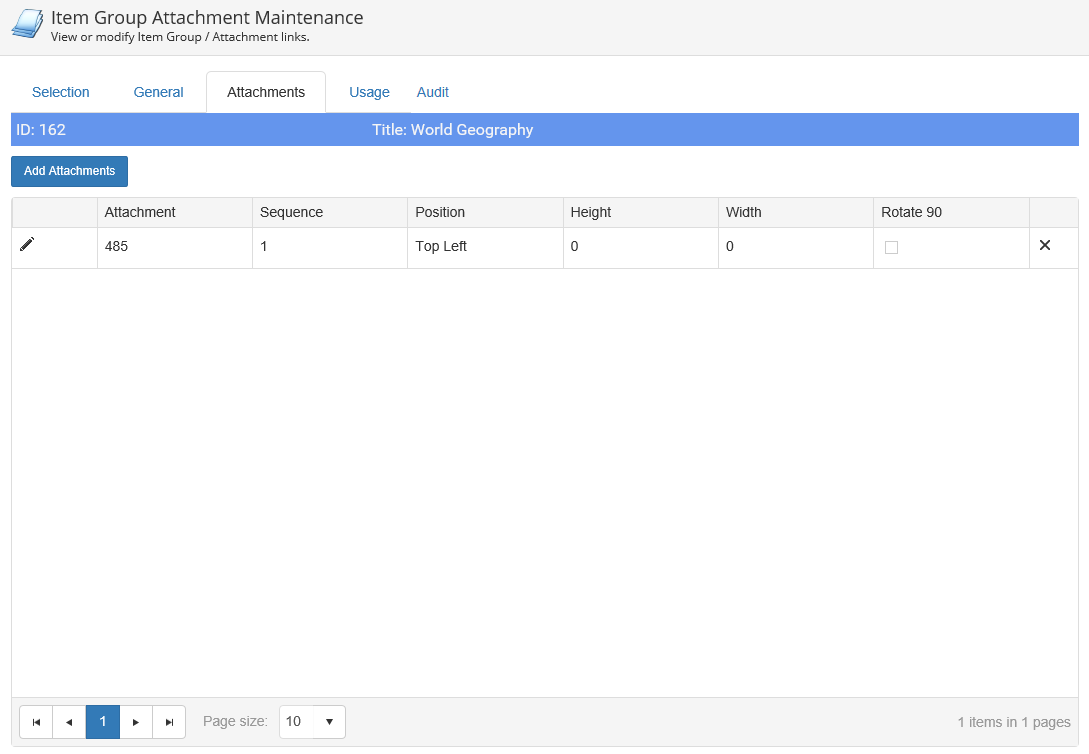Screen dimensions: 1089x754
Task: Click the Position column header
Action: [440, 212]
